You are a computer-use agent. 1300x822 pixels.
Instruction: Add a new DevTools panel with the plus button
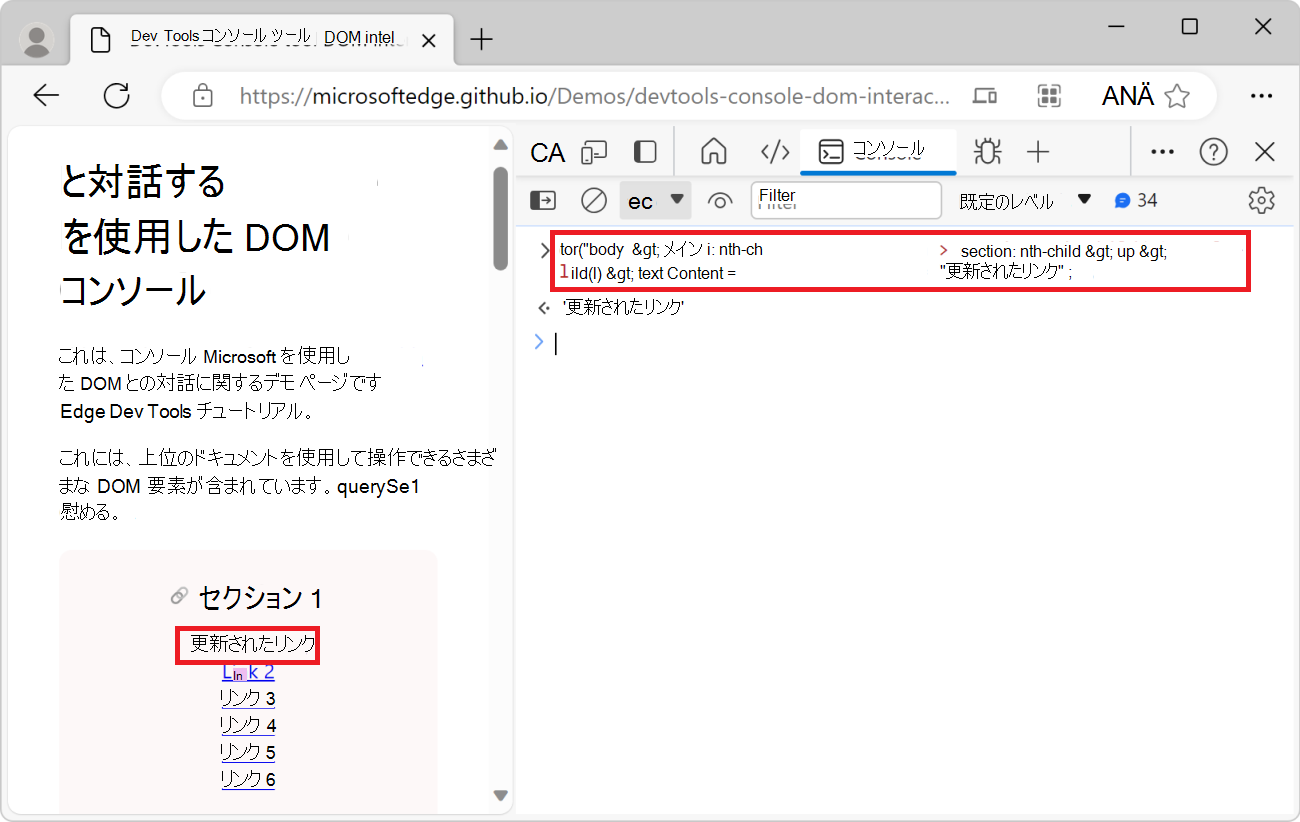coord(1038,152)
